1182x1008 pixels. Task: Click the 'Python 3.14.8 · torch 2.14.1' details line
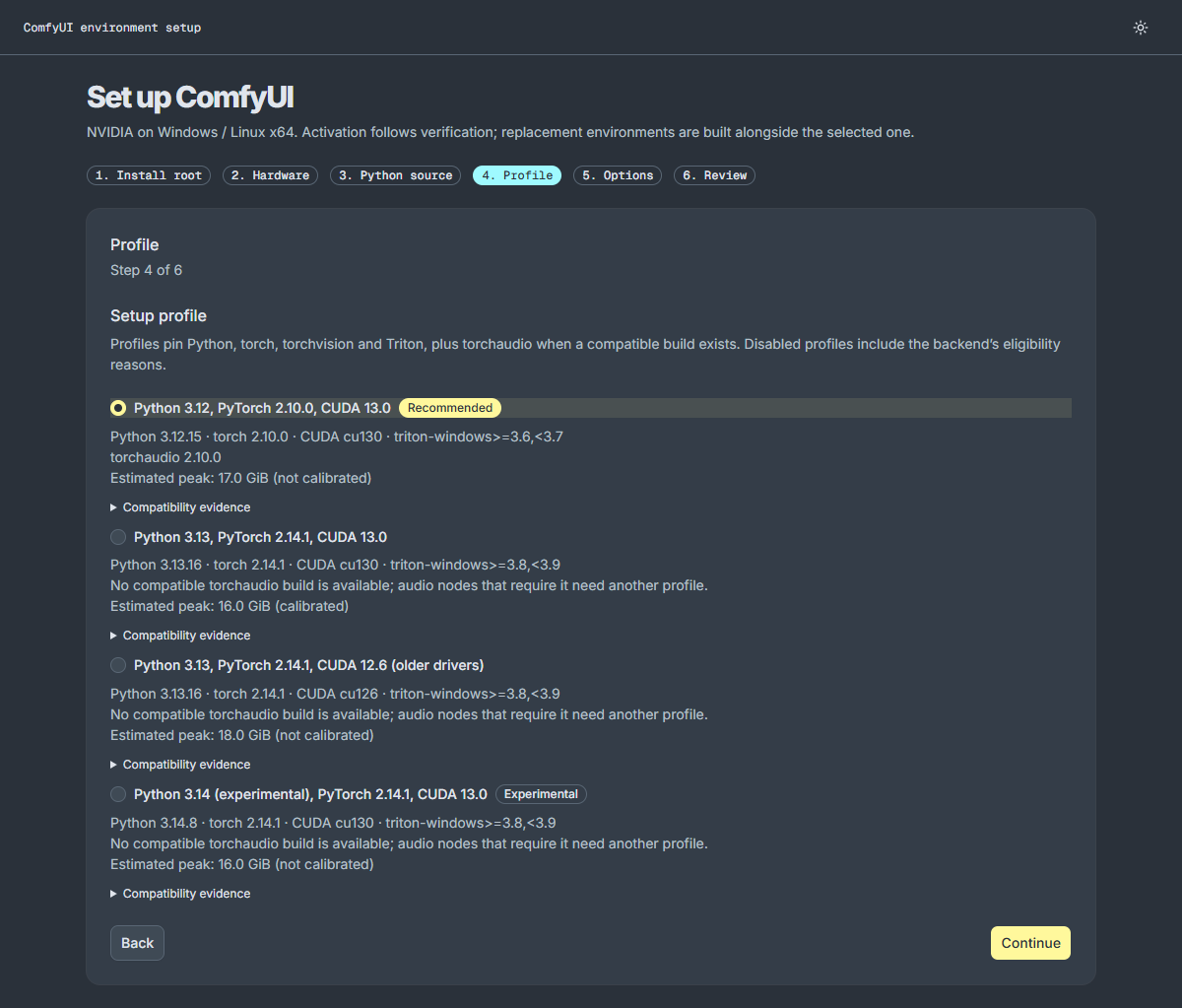pyautogui.click(x=335, y=823)
